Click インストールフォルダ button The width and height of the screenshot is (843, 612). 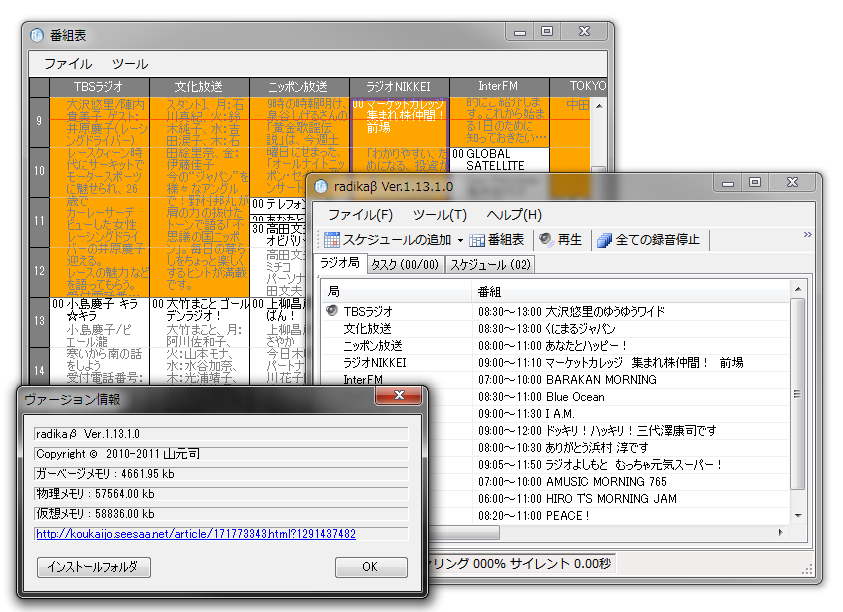pos(94,567)
